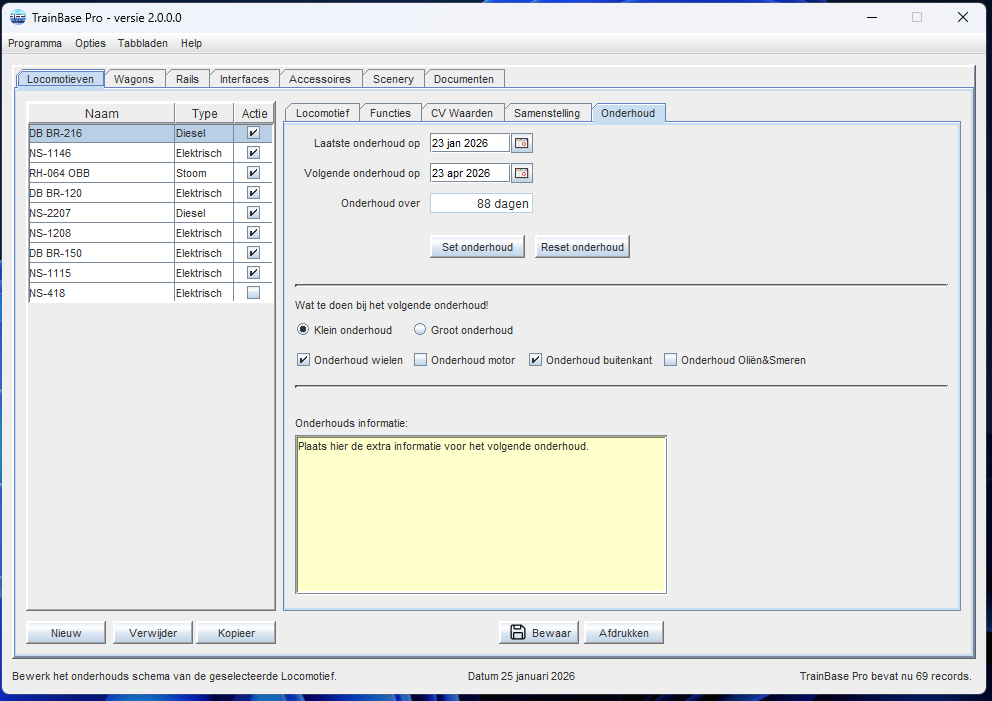Click the TrainBase Pro title bar icon

(17, 17)
